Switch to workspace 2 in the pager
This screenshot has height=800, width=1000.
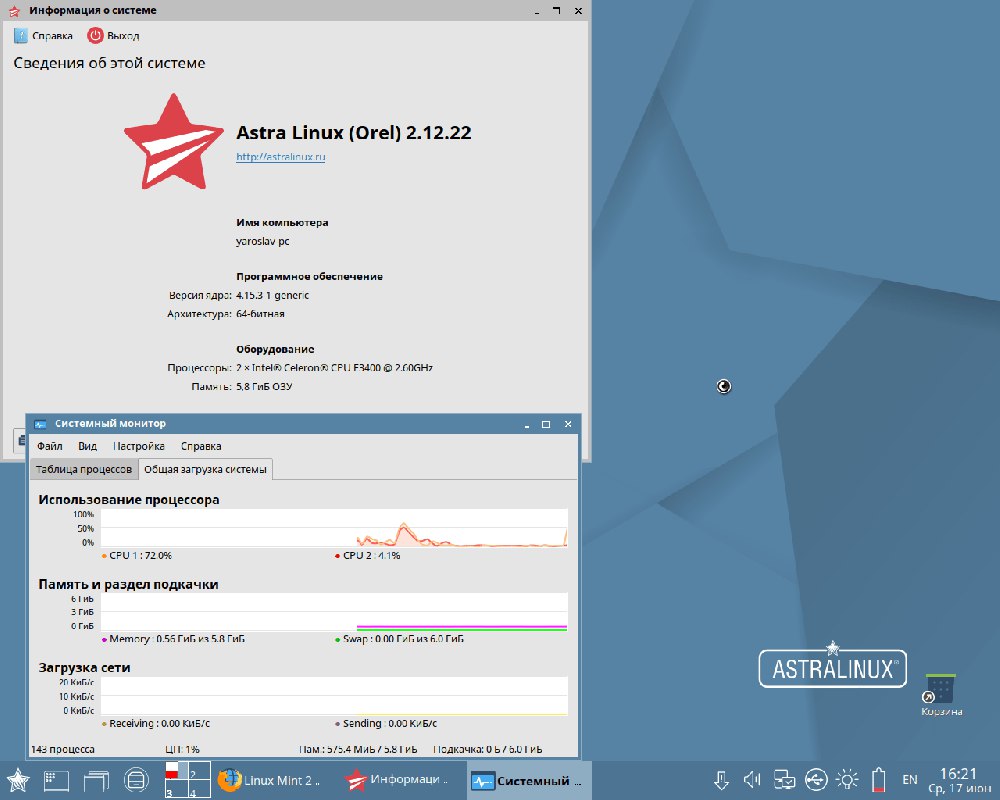pos(199,771)
